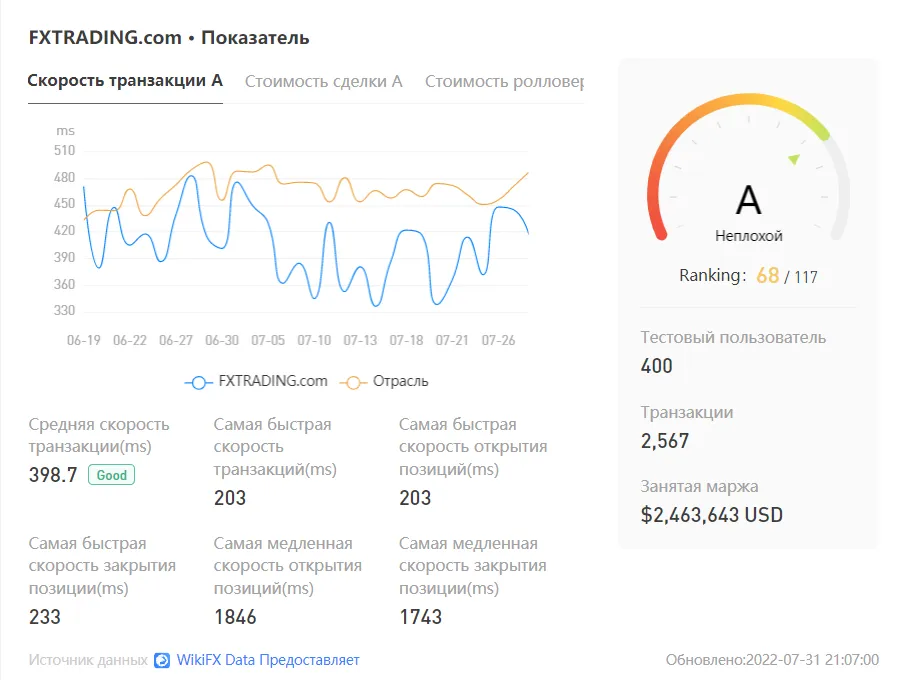Click the Тестовый пользователь label
The height and width of the screenshot is (680, 903).
(x=733, y=337)
